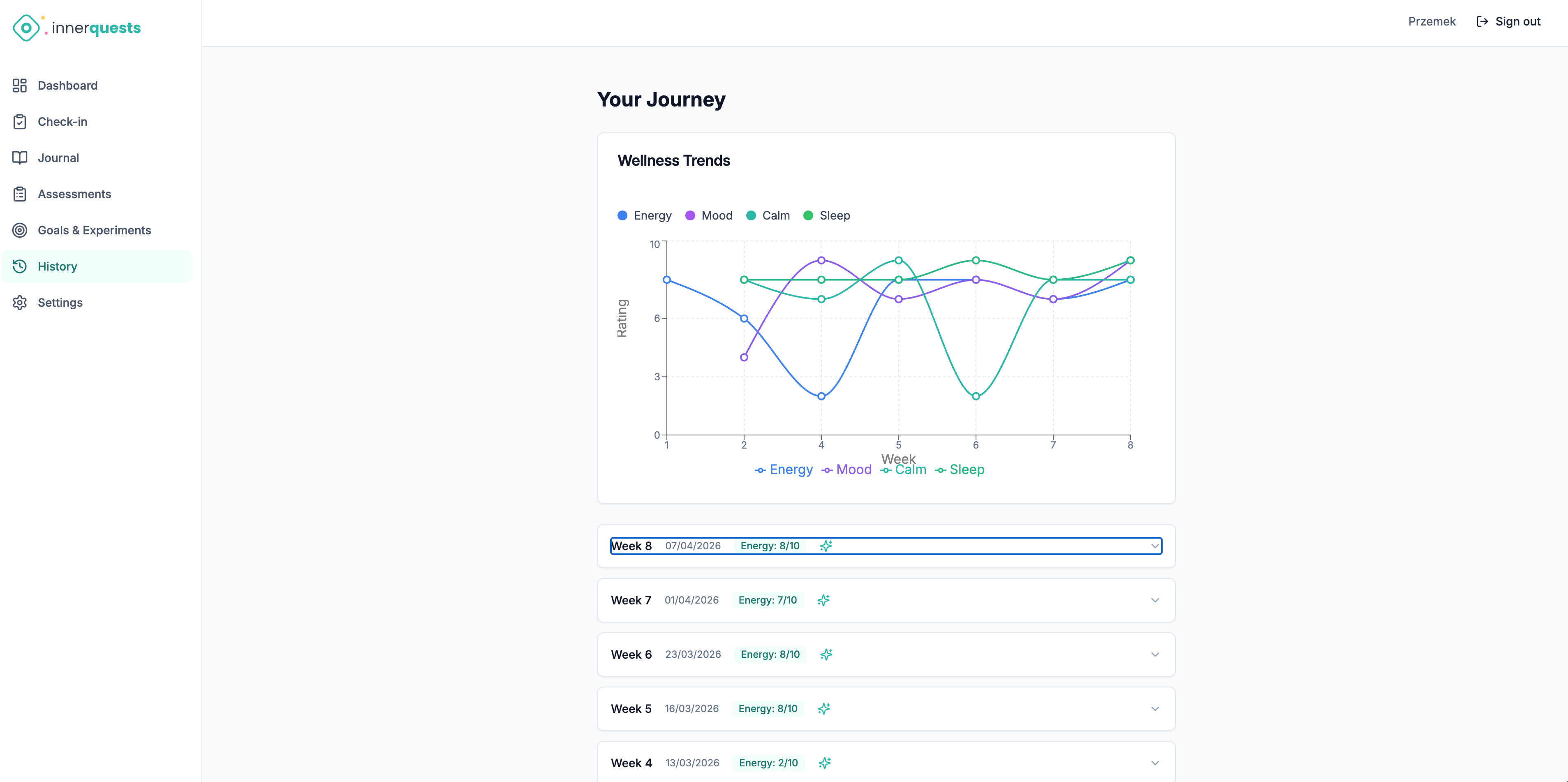This screenshot has height=782, width=1568.
Task: Click the Goals & Experiments target icon
Action: point(19,231)
